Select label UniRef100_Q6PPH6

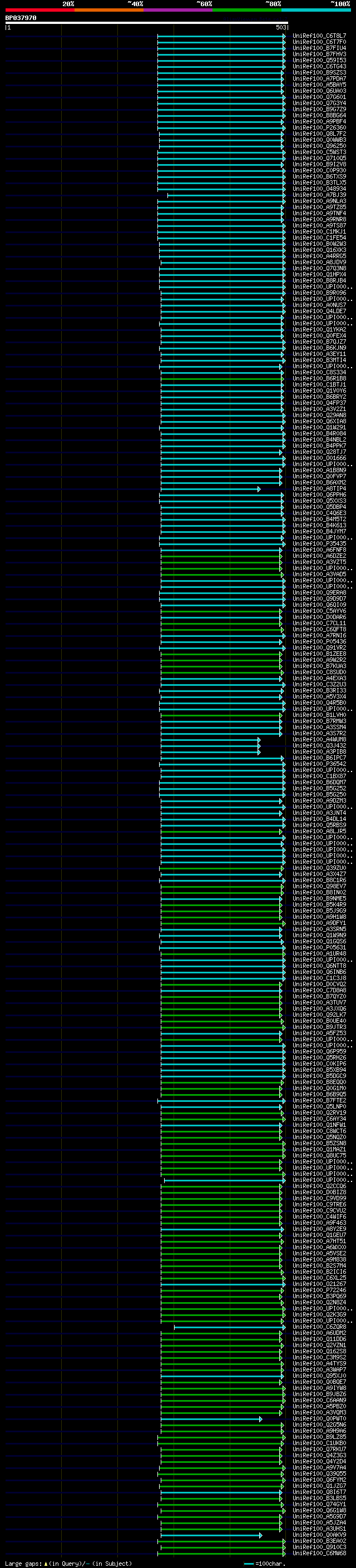coord(319,495)
